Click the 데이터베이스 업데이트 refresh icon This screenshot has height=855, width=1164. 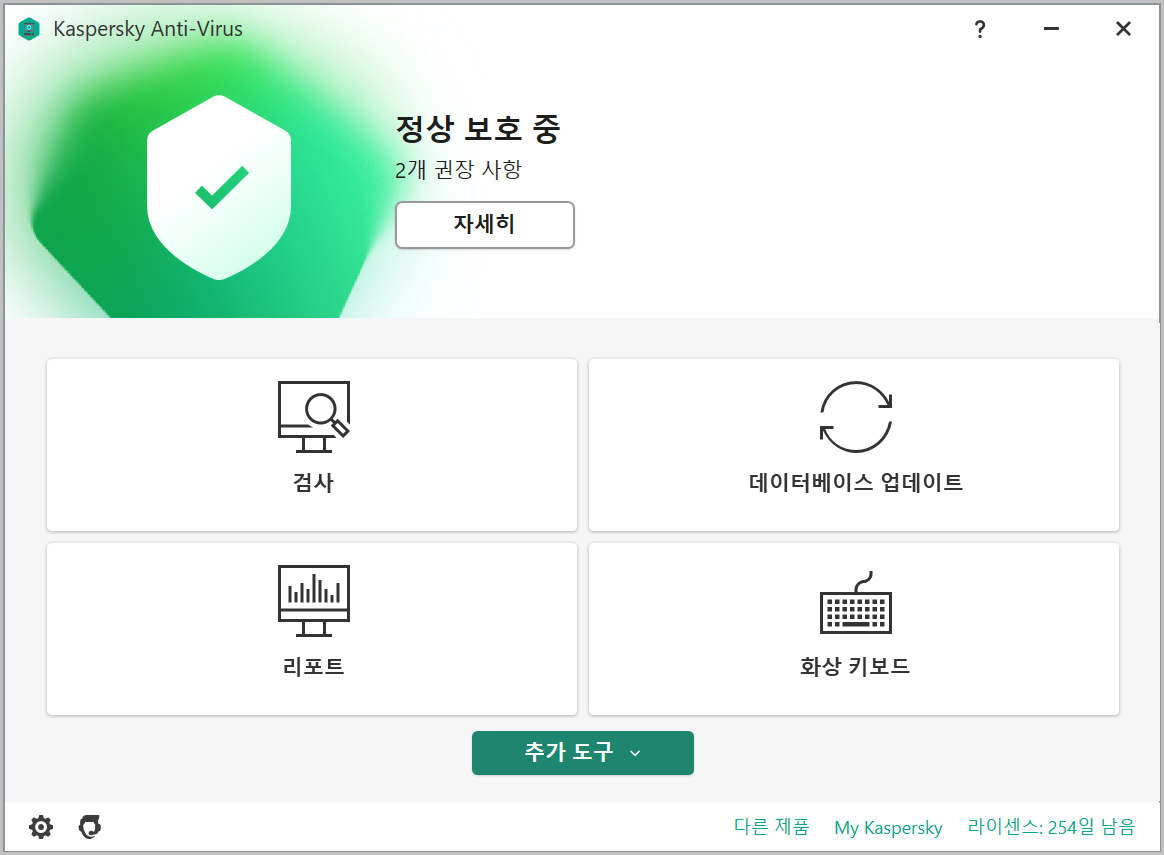(855, 417)
